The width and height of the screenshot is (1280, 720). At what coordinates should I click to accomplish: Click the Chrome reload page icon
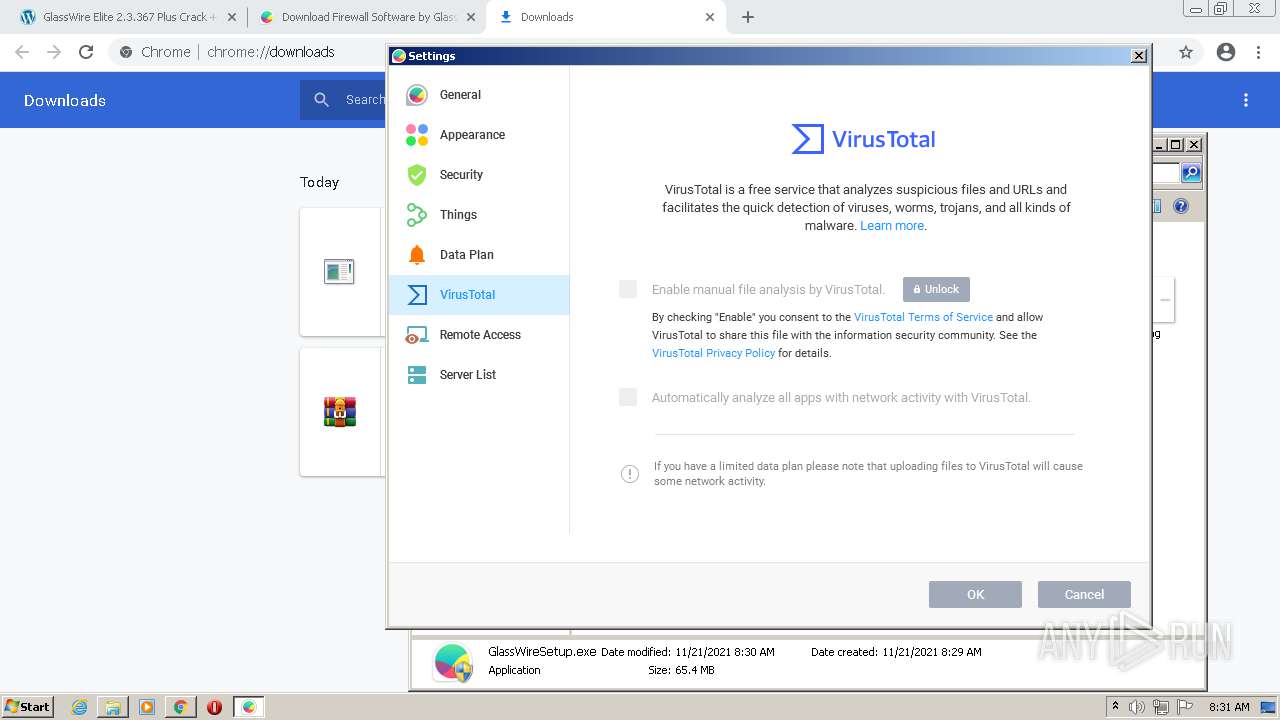(x=86, y=52)
